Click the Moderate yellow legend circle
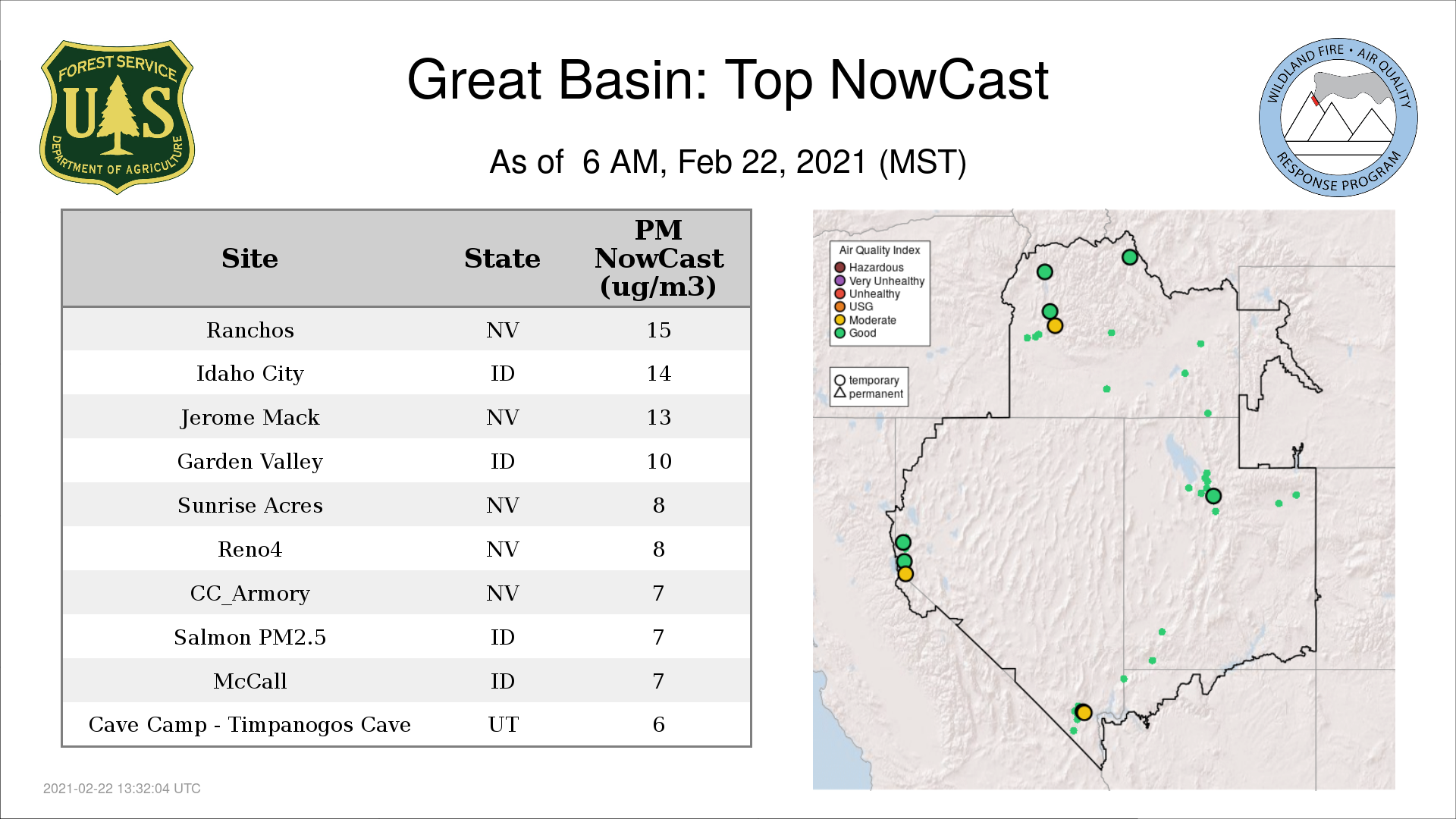Viewport: 1456px width, 819px height. 839,320
